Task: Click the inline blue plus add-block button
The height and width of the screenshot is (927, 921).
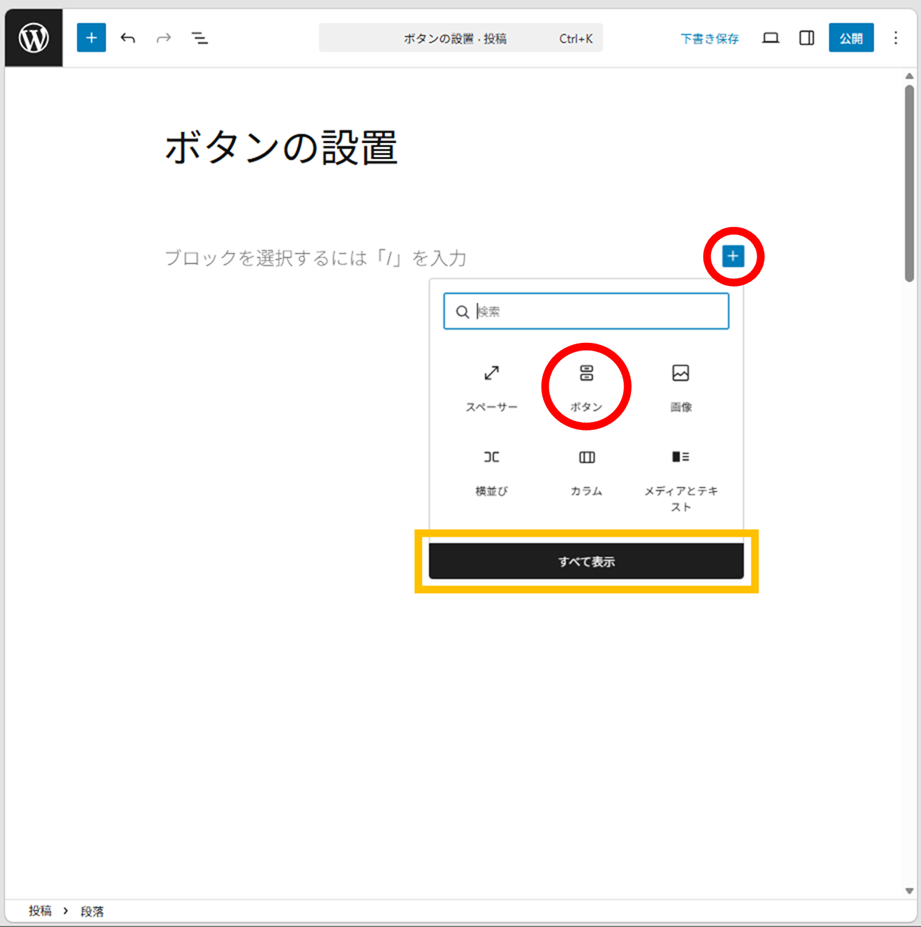Action: (x=733, y=257)
